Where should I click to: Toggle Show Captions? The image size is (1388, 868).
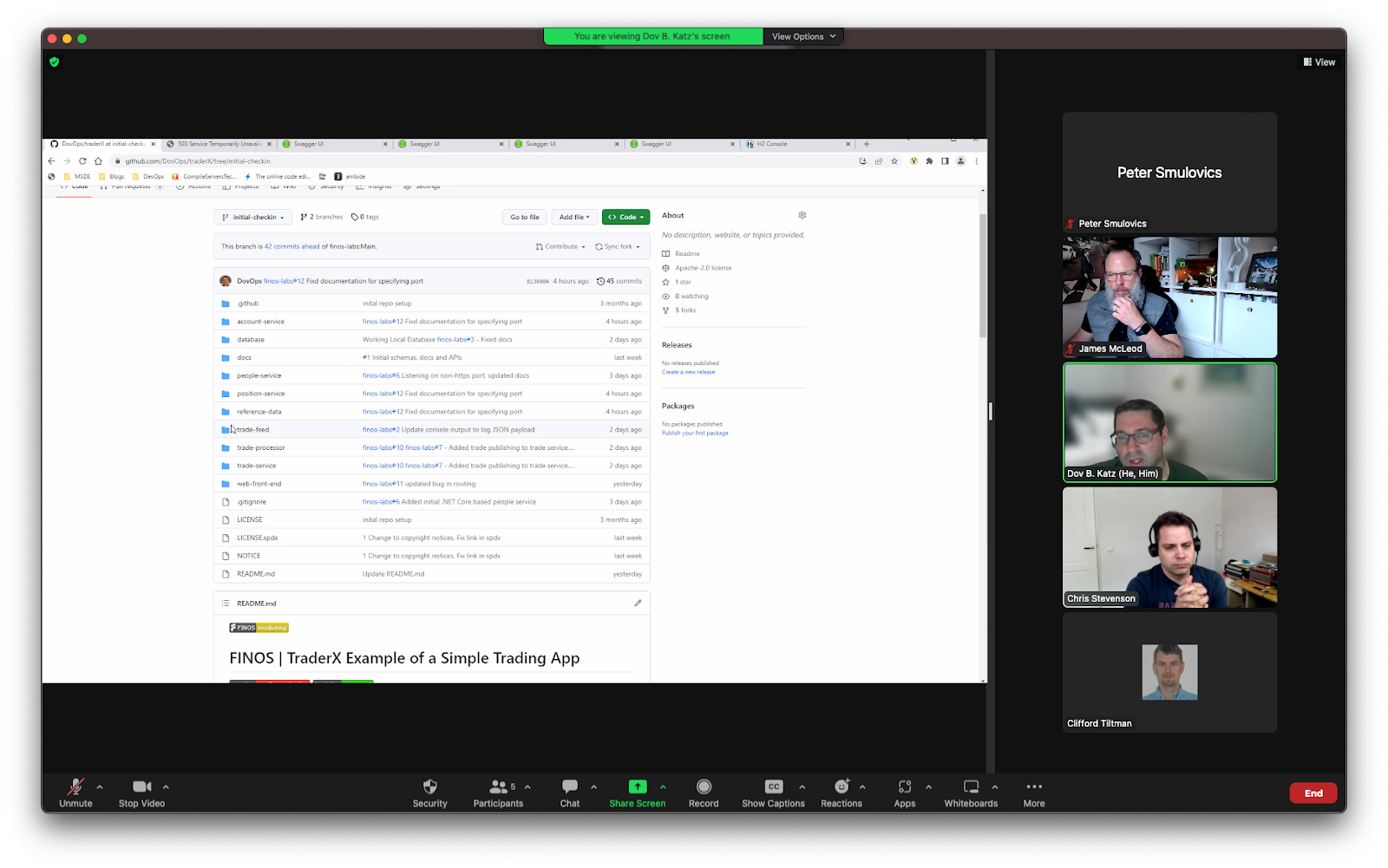pos(773,787)
